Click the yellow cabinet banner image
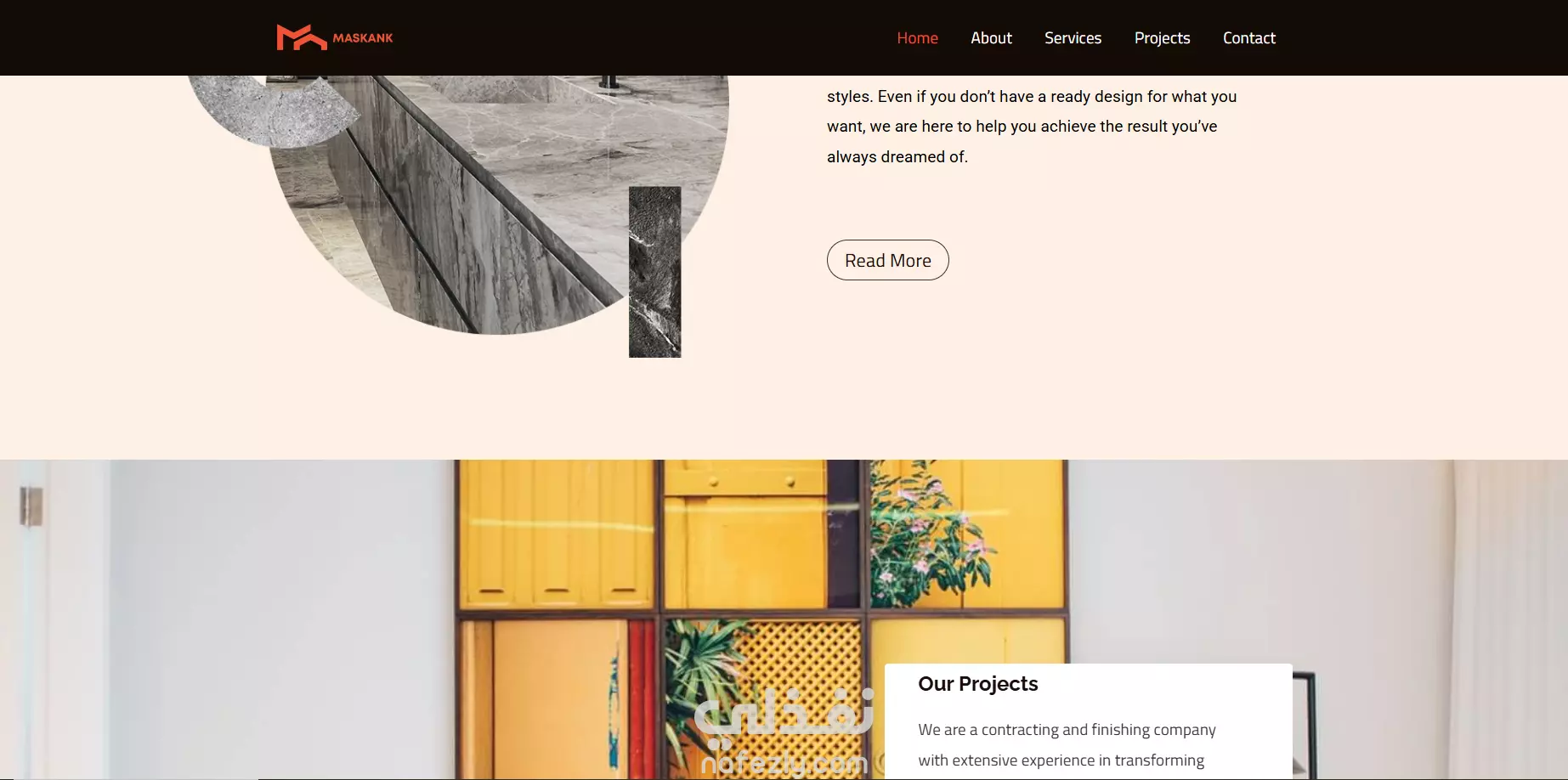The width and height of the screenshot is (1568, 780). tap(784, 619)
